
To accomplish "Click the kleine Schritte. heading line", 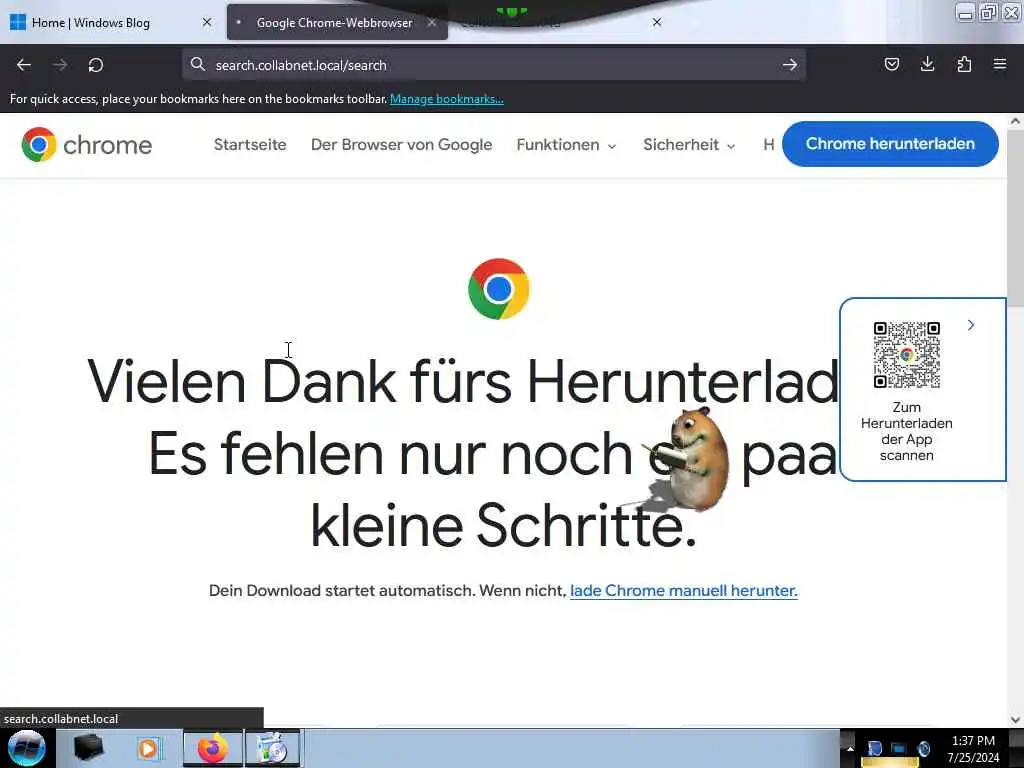I will pos(504,525).
